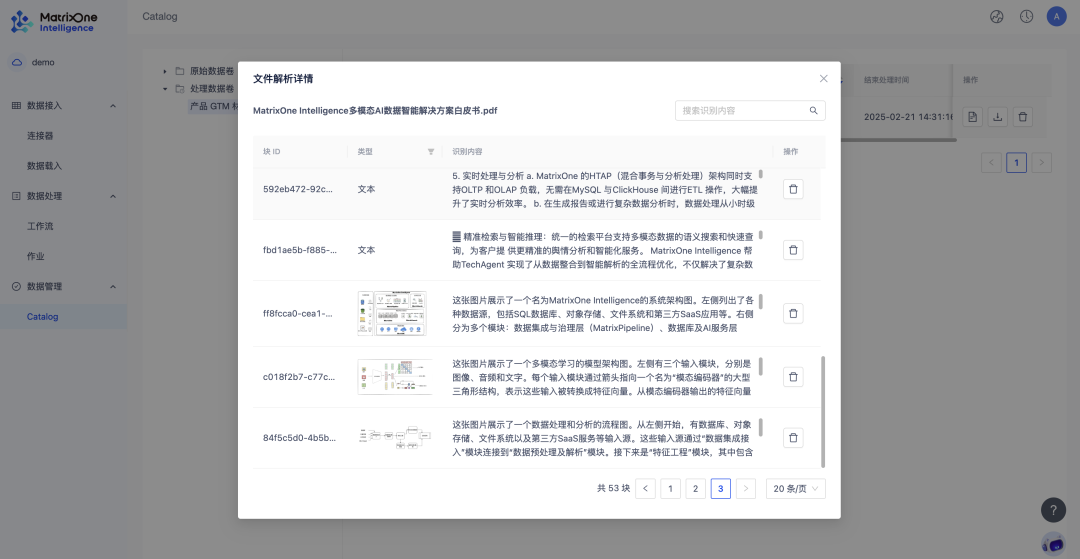Click the horizontal scrollbar in background table
This screenshot has height=559, width=1080.
(898, 140)
